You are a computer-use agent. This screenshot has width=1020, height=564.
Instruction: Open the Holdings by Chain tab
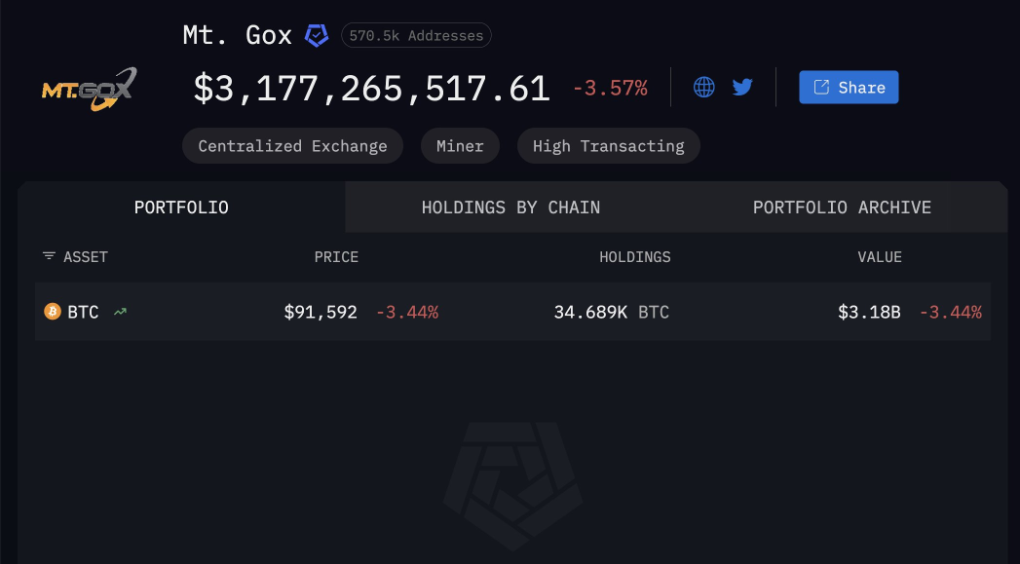click(511, 207)
